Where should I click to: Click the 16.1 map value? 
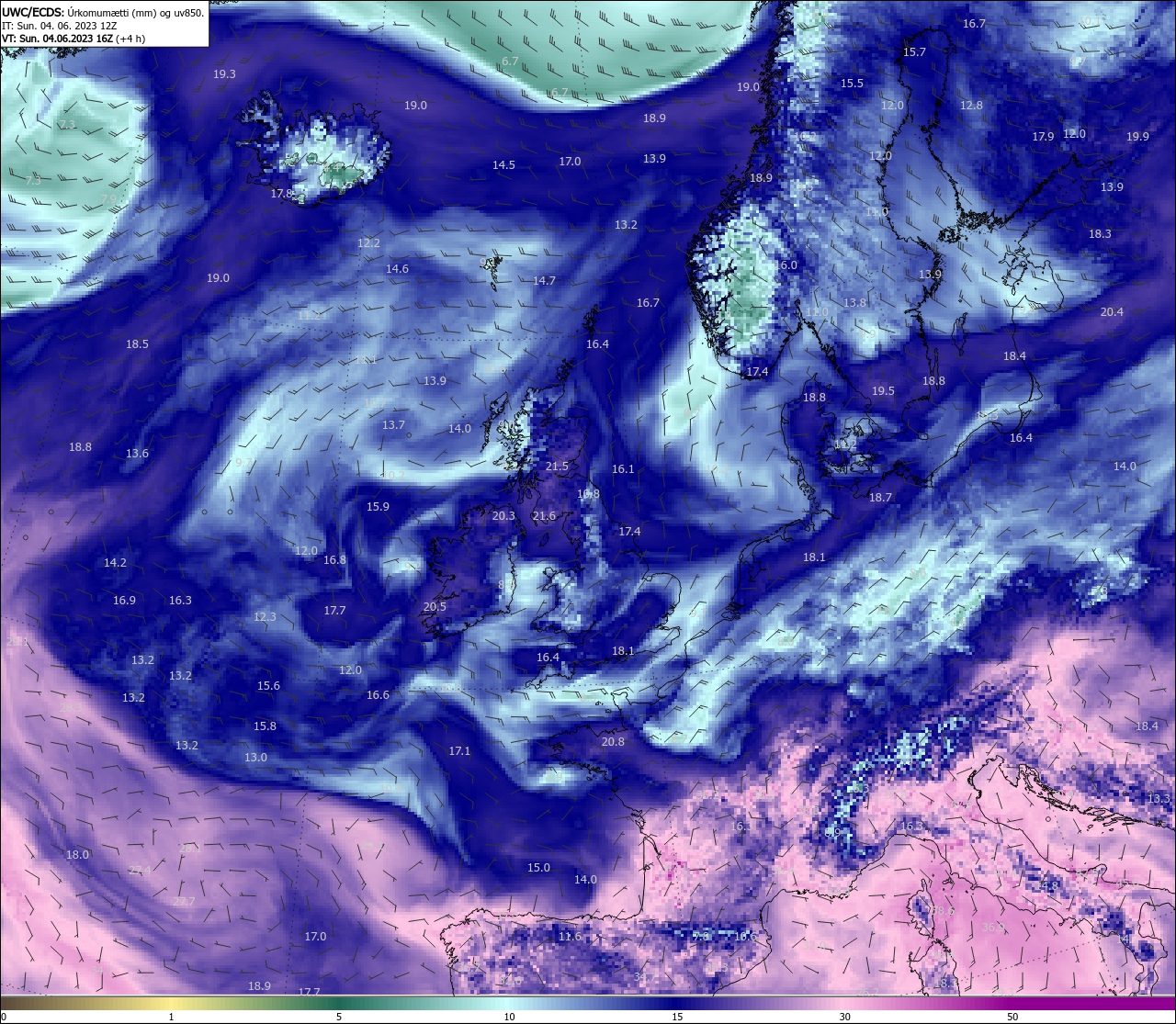point(623,469)
